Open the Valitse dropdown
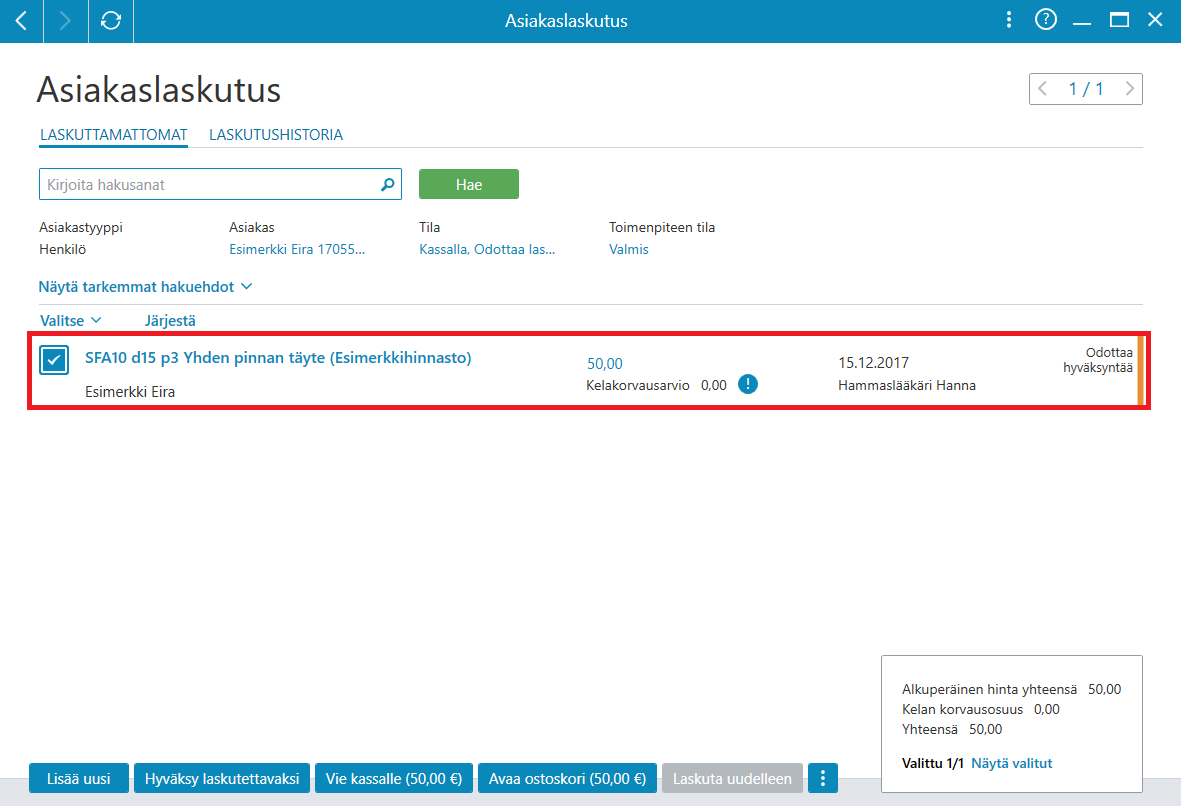 (70, 320)
